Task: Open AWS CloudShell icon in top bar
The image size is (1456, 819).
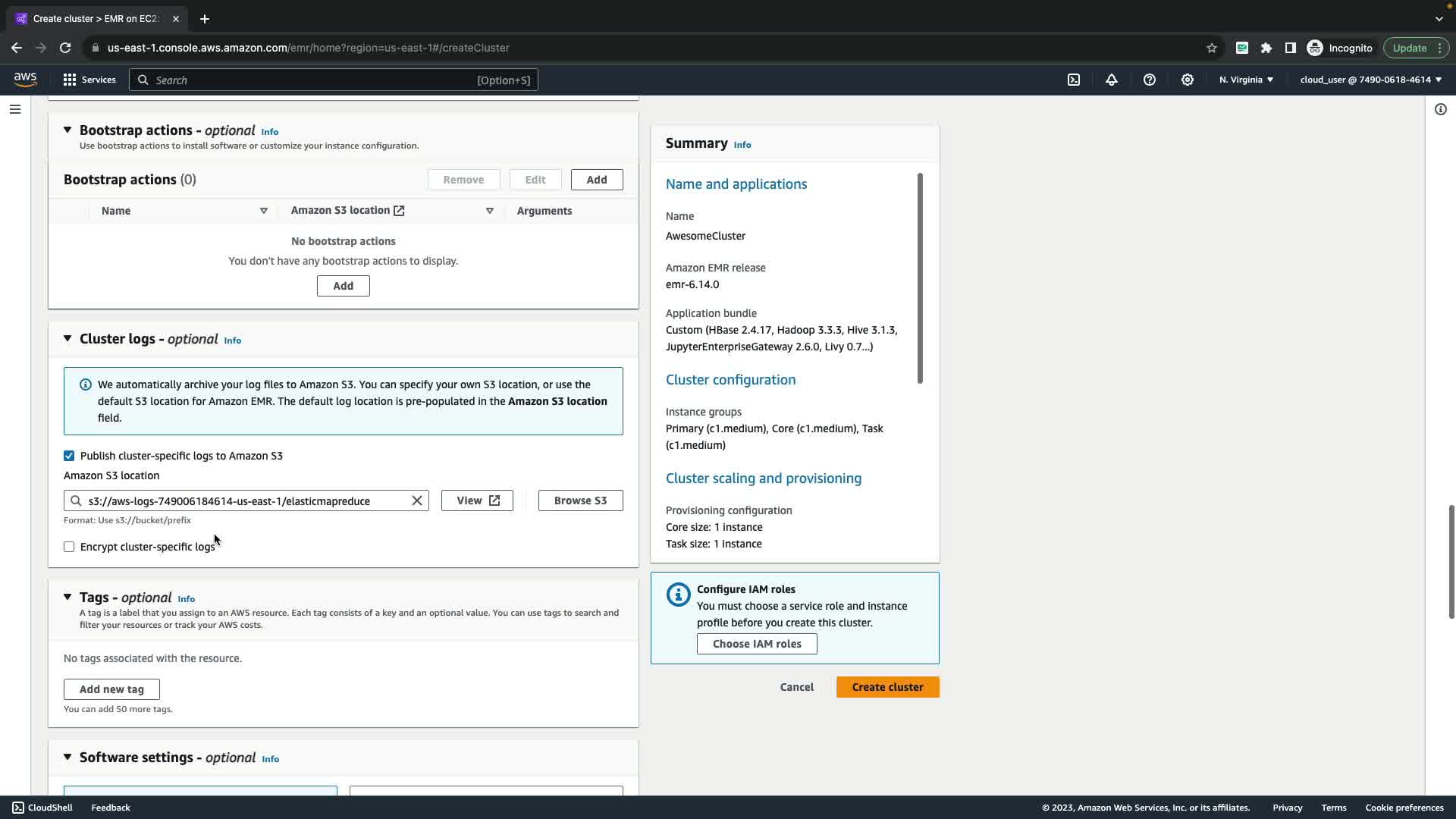Action: [x=1074, y=80]
